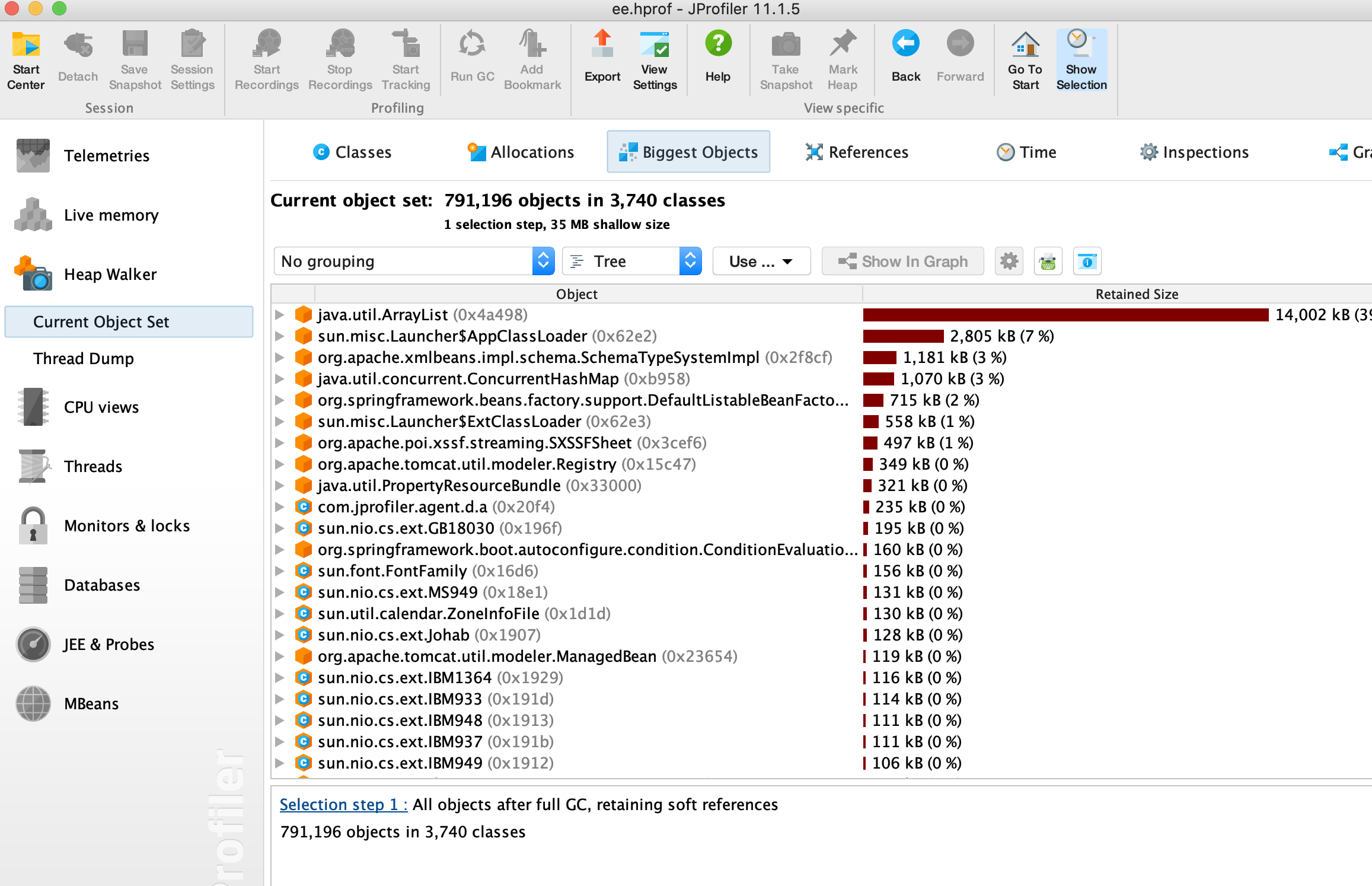Select the sun.font.FontFamily row

(821, 571)
